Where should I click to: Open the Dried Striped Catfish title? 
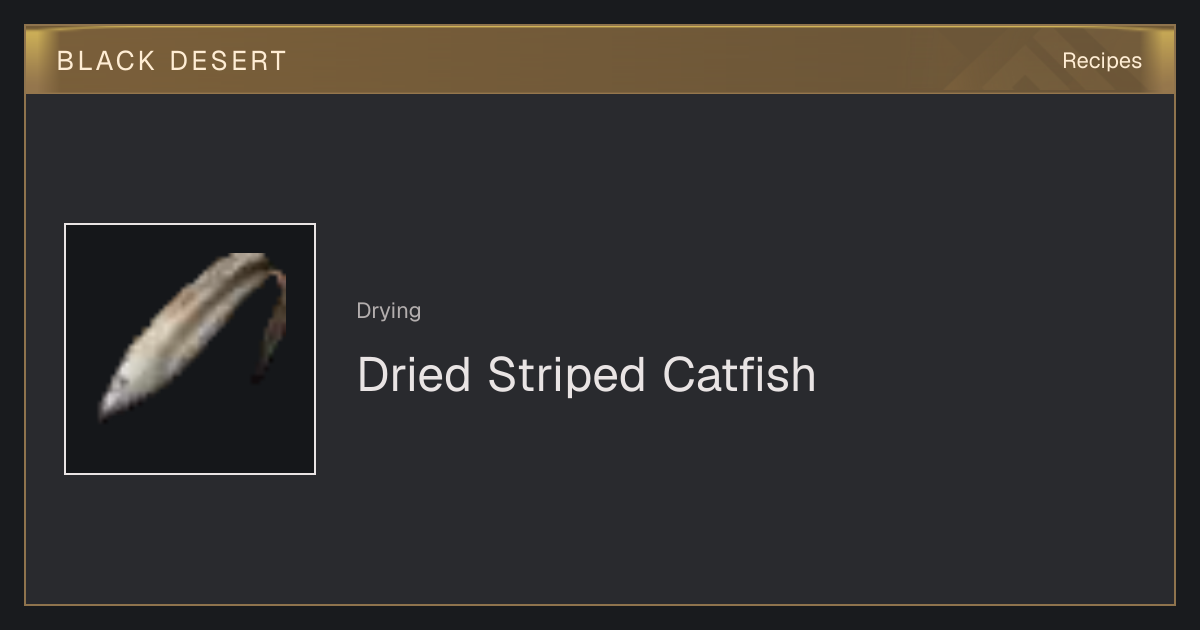(x=587, y=375)
